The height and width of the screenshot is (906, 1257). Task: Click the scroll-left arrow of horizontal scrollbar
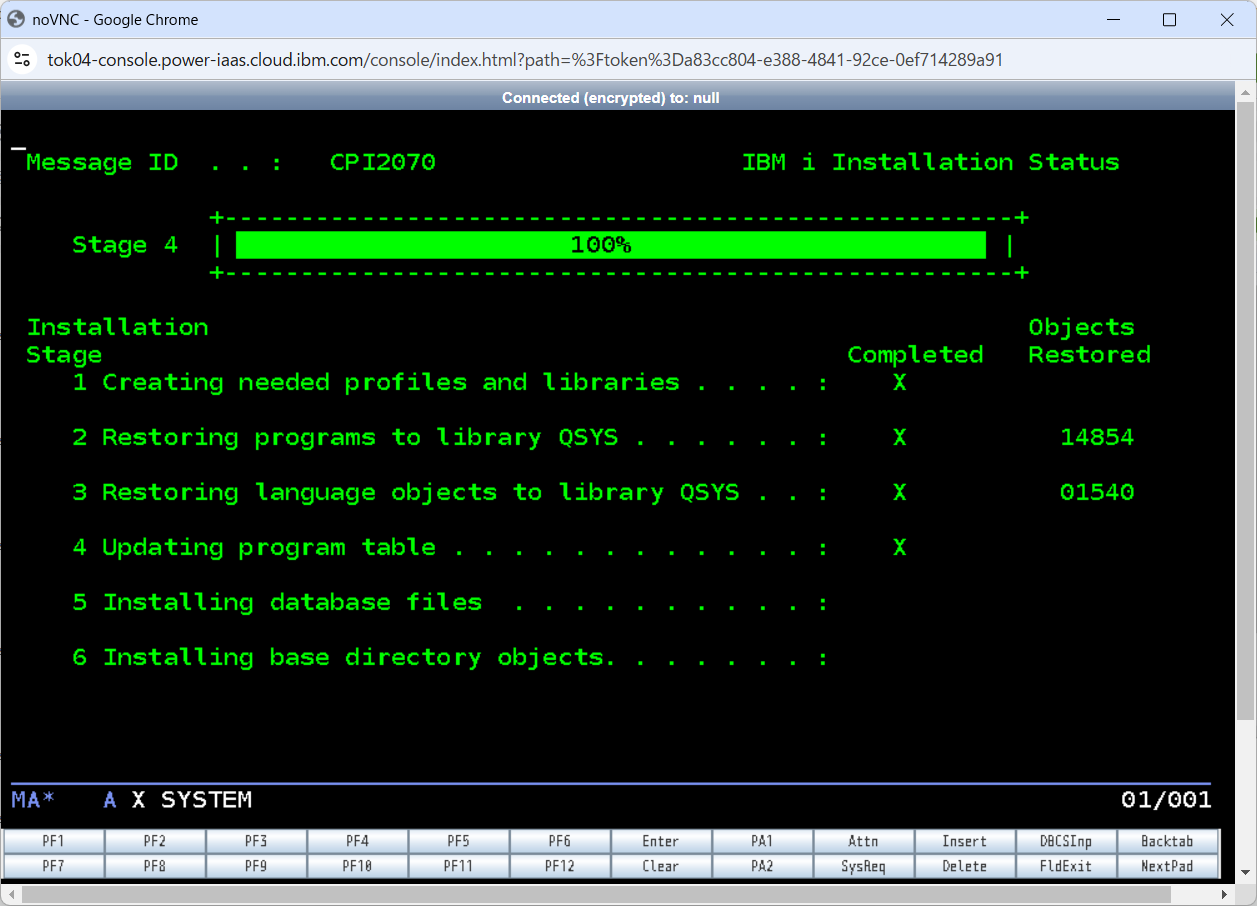(9, 893)
